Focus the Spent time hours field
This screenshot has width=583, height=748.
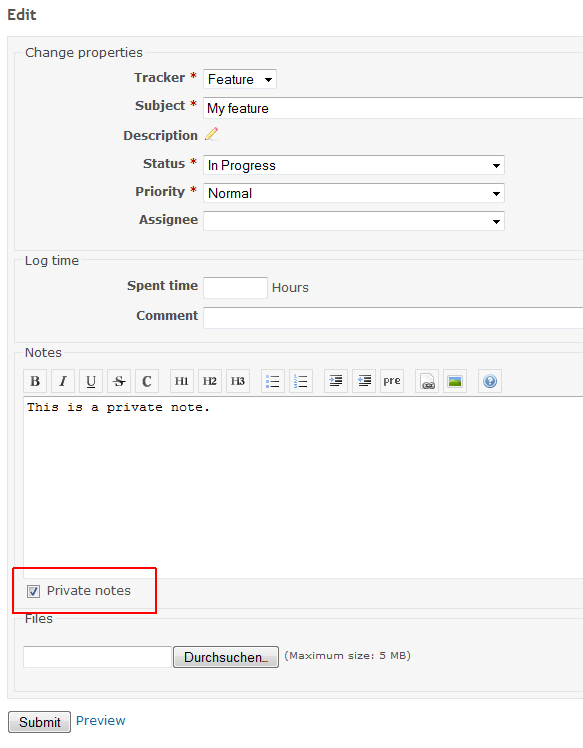click(235, 288)
